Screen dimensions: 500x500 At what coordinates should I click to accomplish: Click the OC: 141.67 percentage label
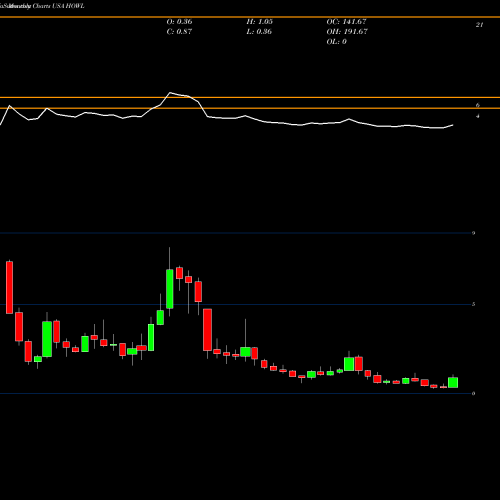coord(346,22)
